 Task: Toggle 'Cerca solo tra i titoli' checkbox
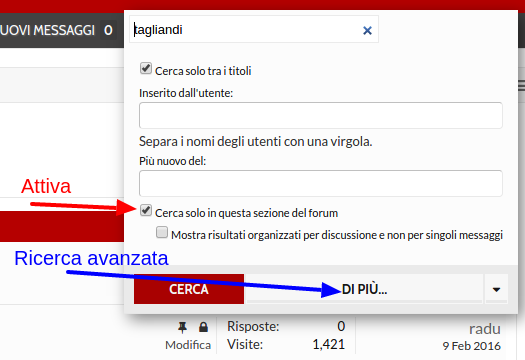coord(146,68)
